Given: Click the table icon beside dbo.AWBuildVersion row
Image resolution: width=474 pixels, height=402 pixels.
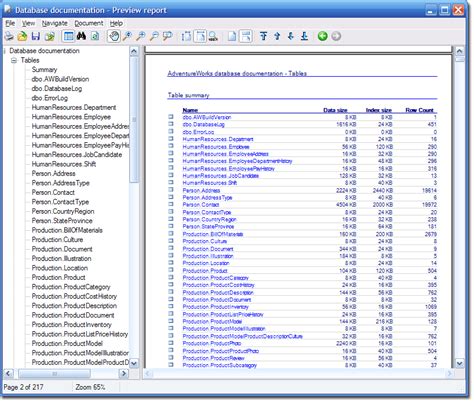Looking at the screenshot, I should pos(171,117).
